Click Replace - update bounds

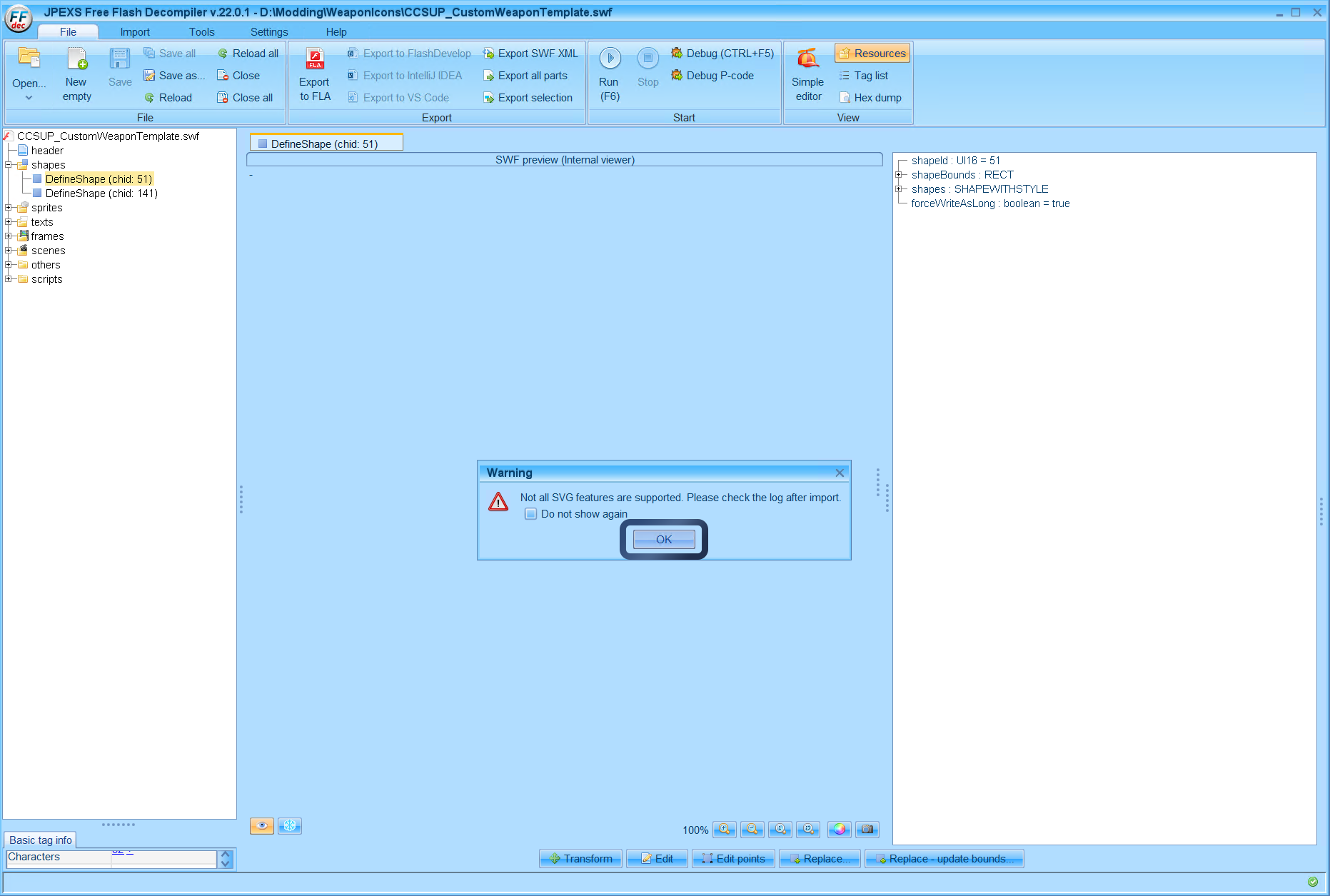point(944,858)
